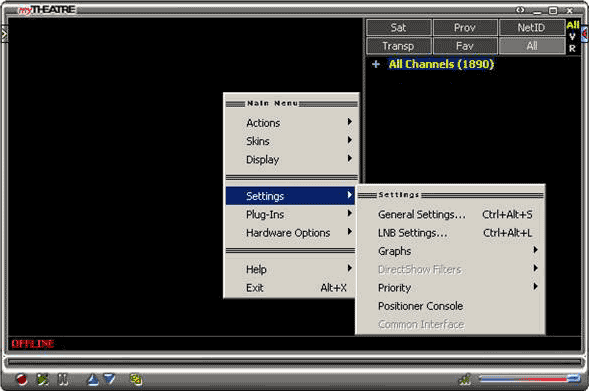
Task: Click the side panel arrow on left edge
Action: [x=4, y=34]
